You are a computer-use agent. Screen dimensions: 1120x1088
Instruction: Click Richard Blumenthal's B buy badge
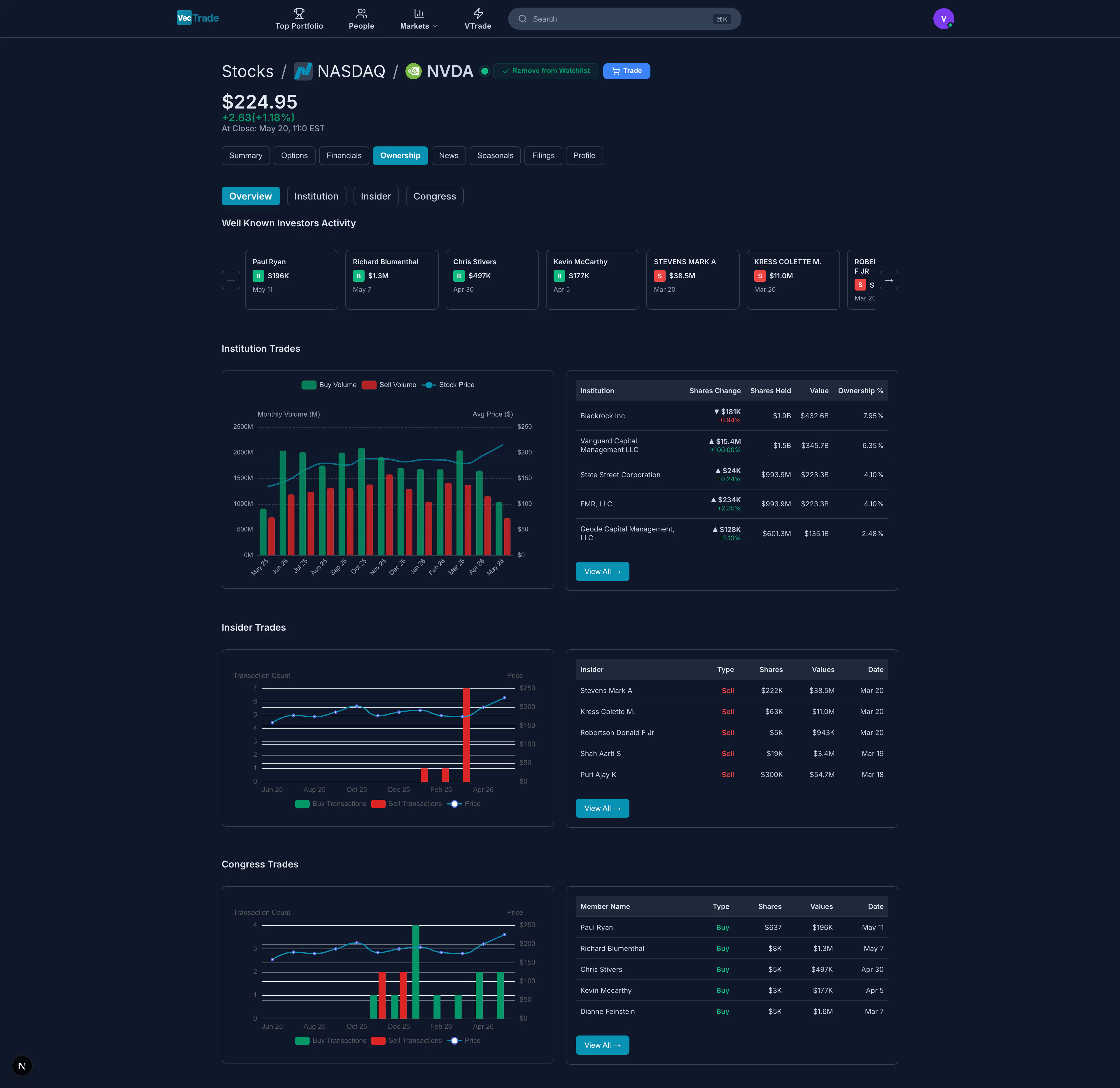[358, 276]
